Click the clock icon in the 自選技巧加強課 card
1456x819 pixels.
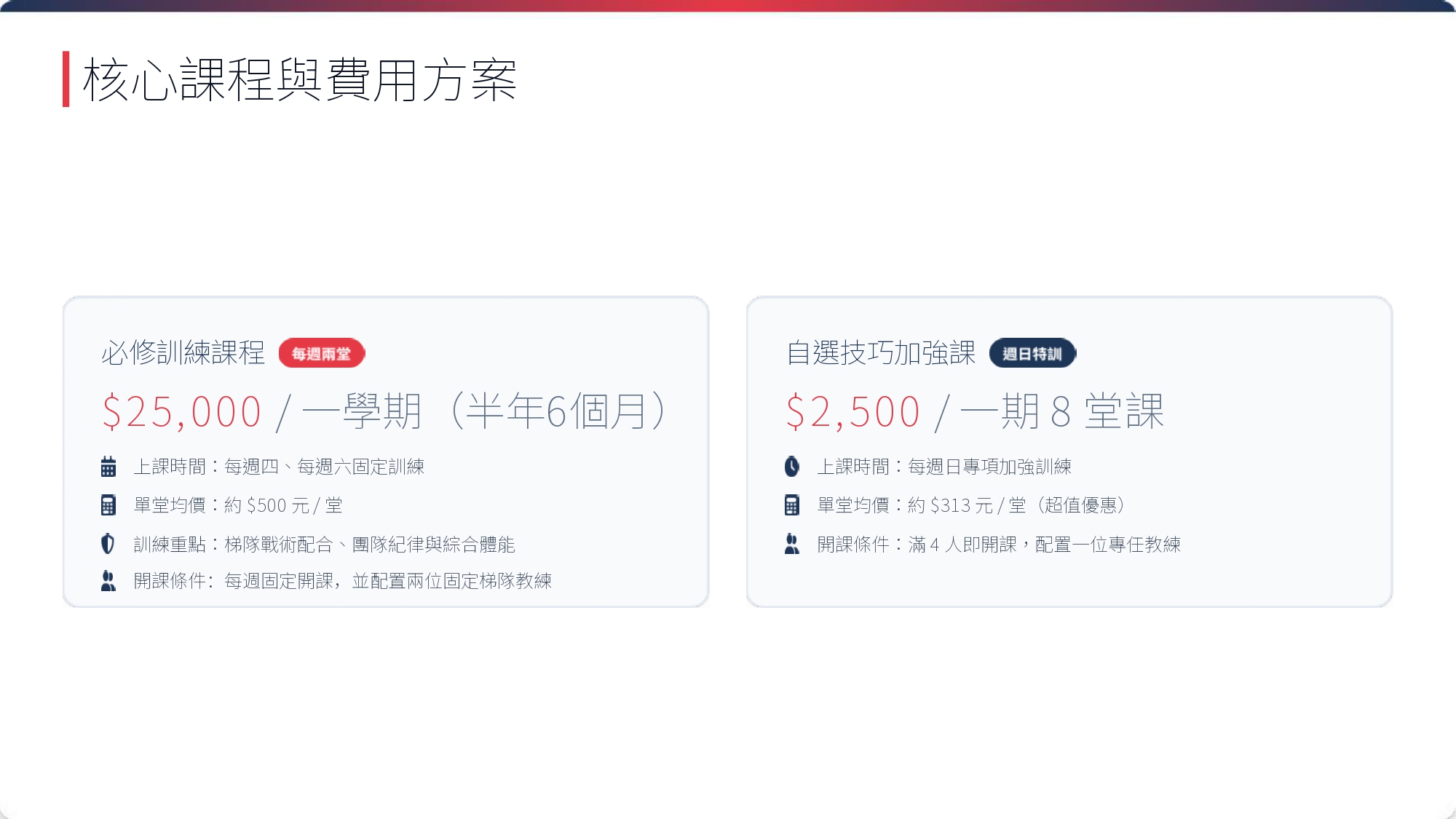pyautogui.click(x=792, y=467)
